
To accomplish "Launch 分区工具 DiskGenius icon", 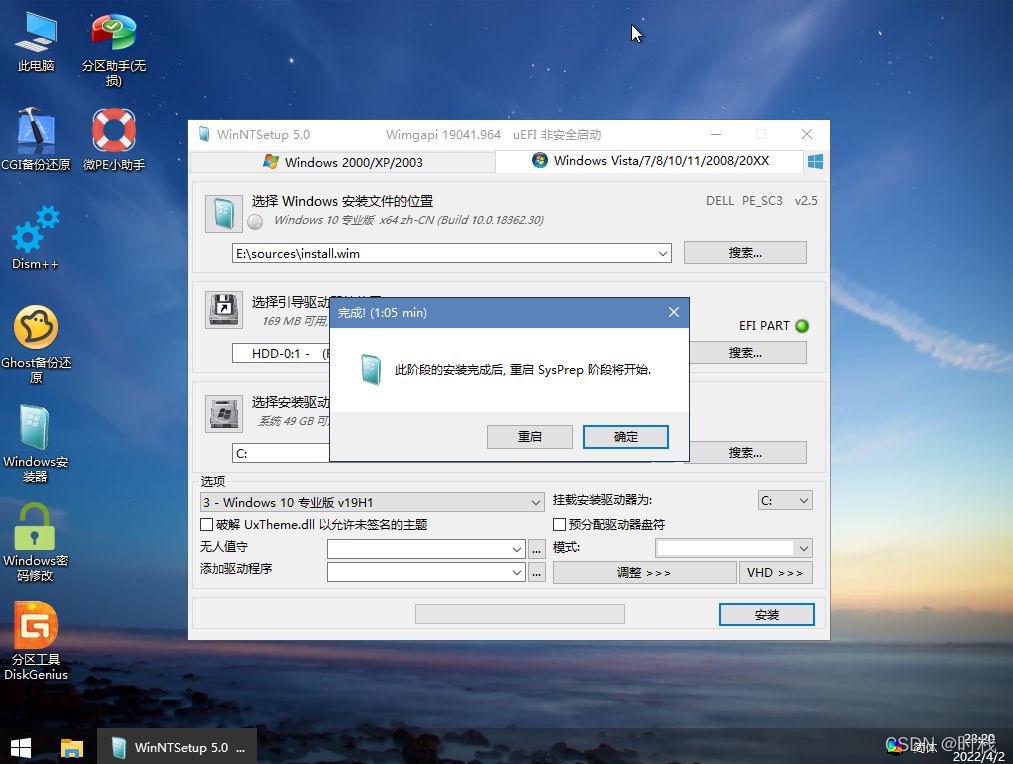I will [x=36, y=641].
